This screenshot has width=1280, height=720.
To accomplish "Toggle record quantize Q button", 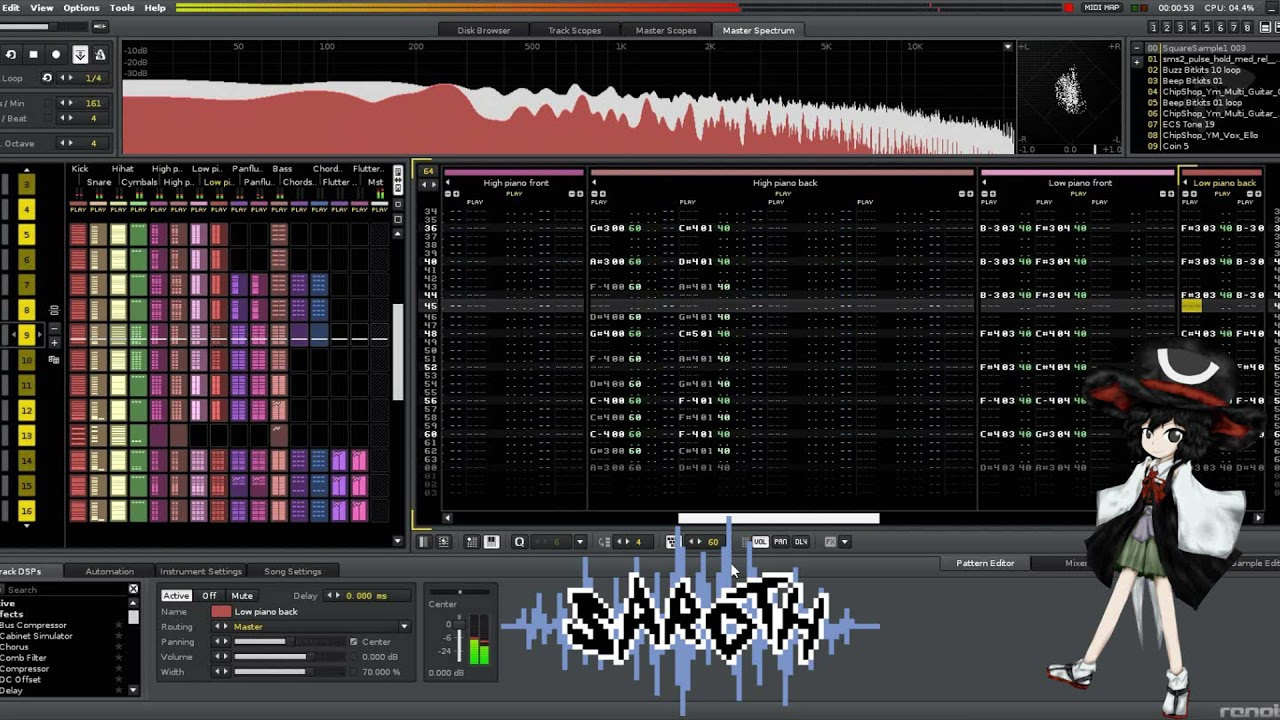I will [x=519, y=542].
